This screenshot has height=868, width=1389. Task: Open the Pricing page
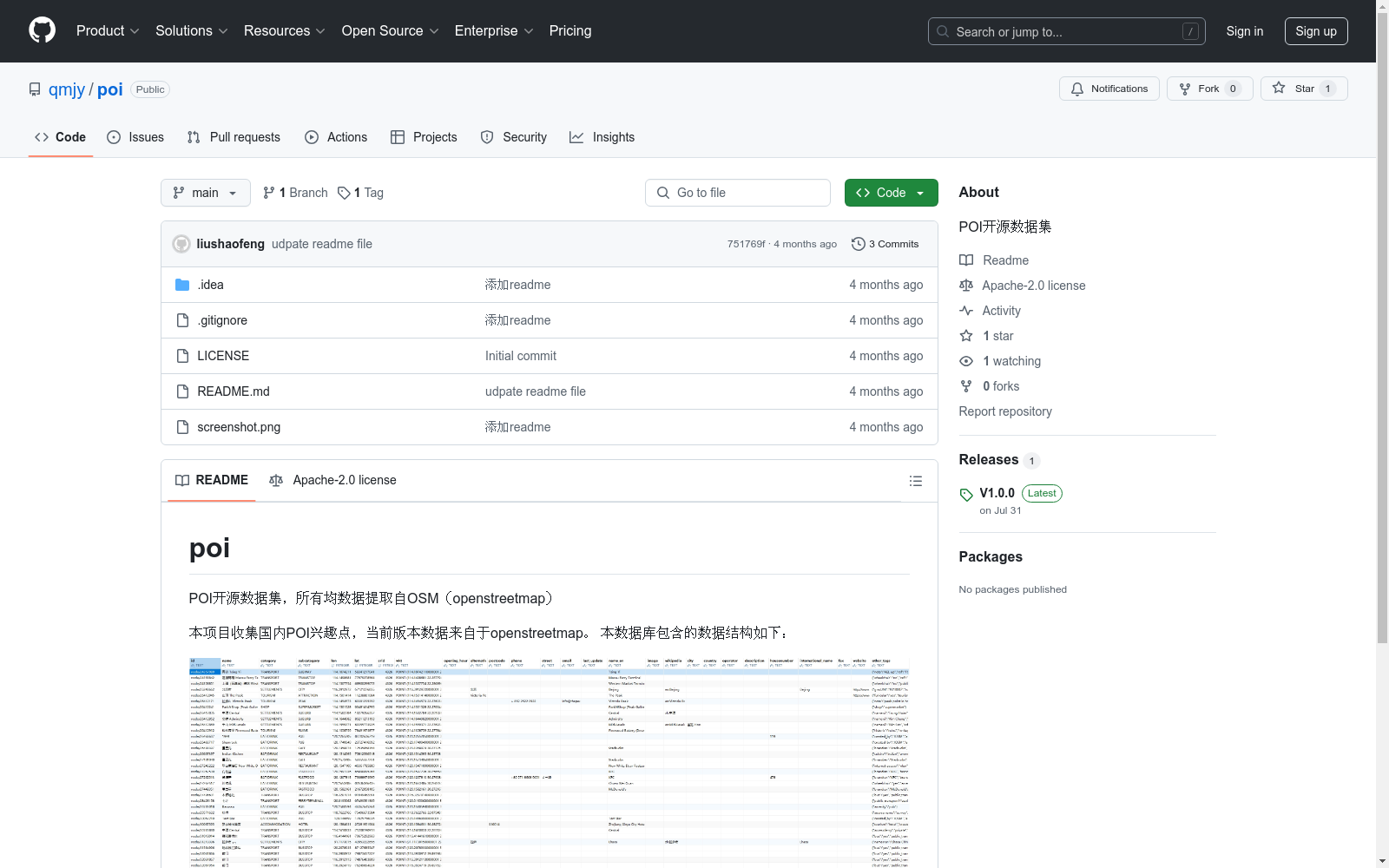click(x=570, y=30)
